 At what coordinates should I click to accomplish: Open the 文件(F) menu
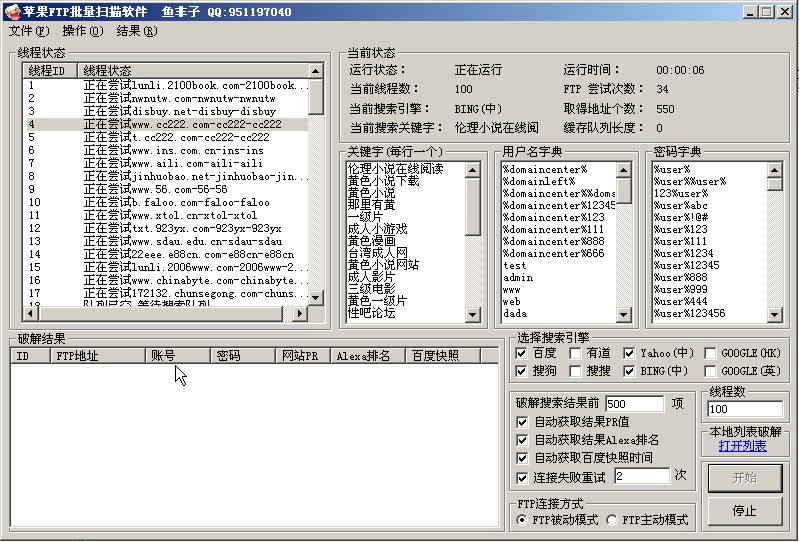(x=29, y=31)
